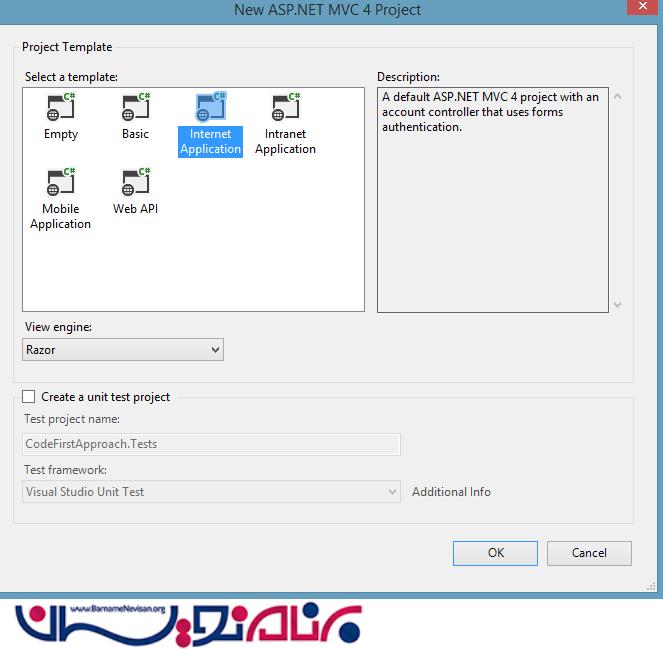
Task: Pick the Mobile Application template icon
Action: pos(61,182)
